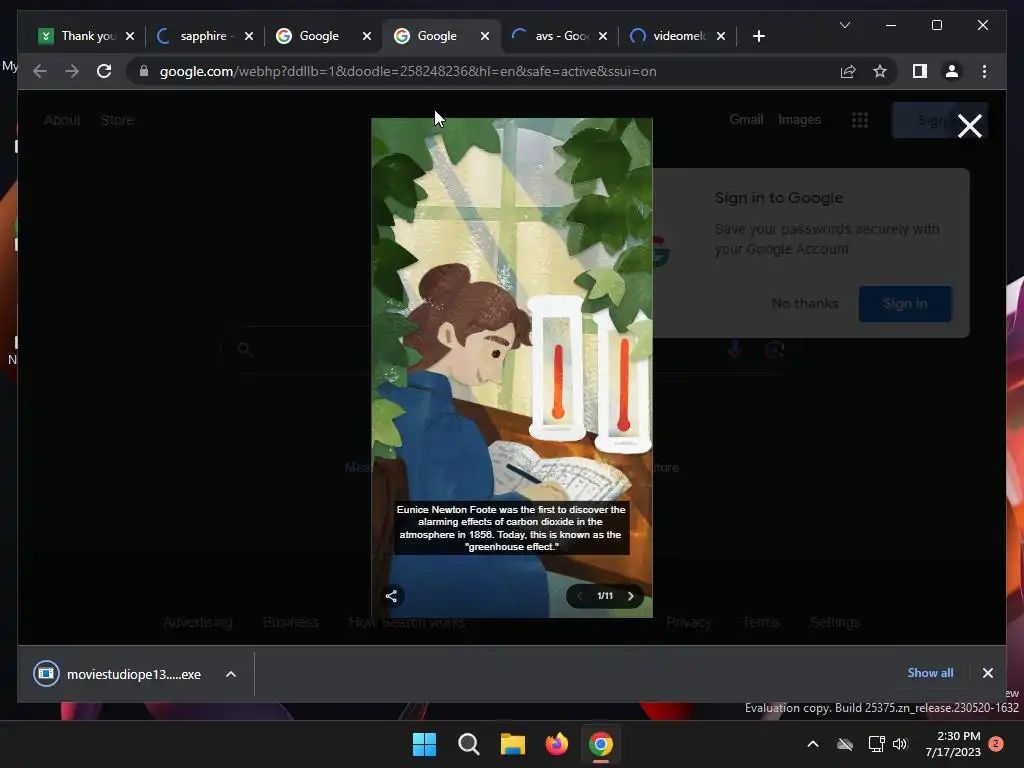The height and width of the screenshot is (768, 1024).
Task: Open the Settings footer menu
Action: tap(835, 622)
